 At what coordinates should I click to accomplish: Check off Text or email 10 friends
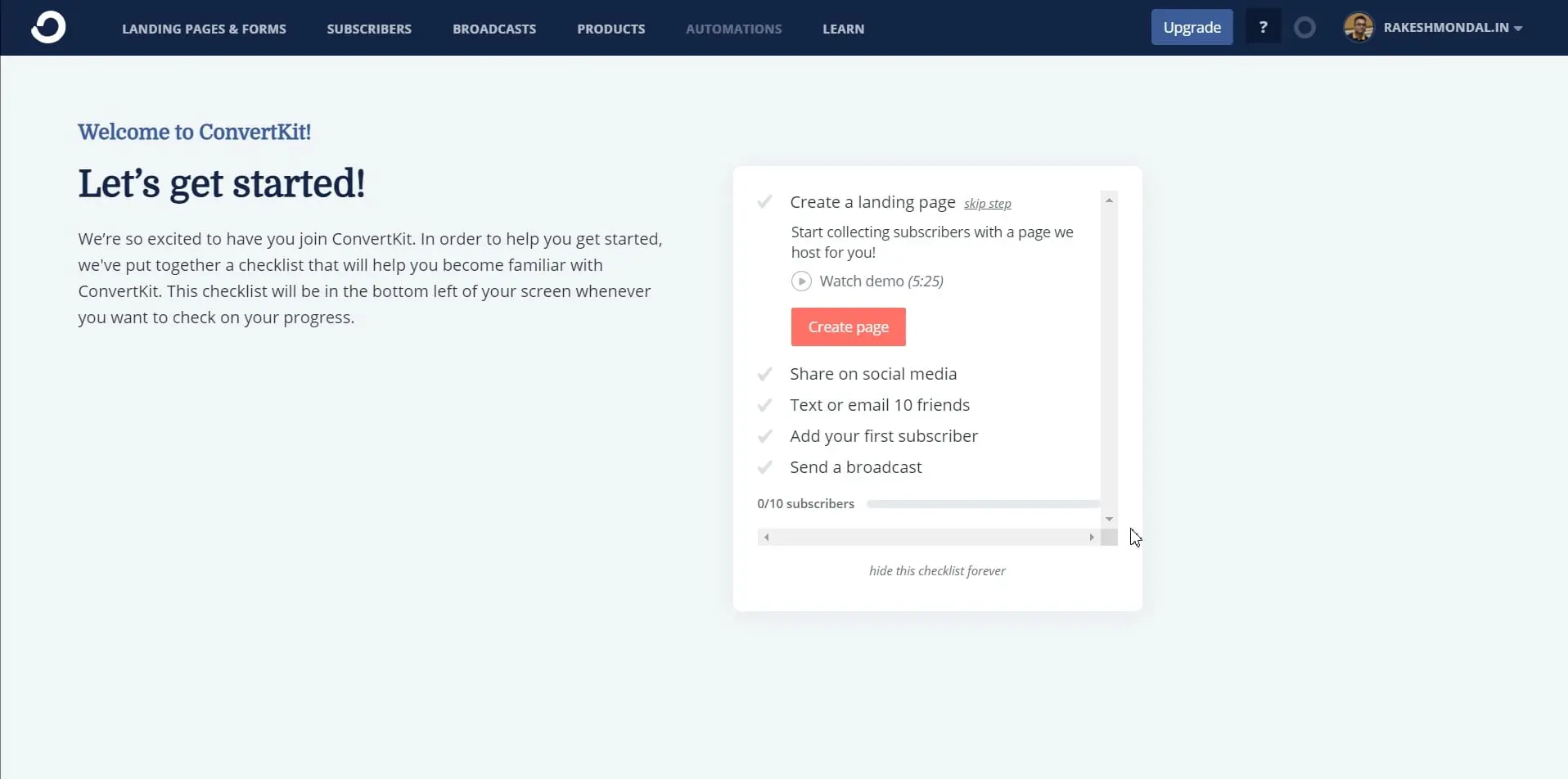tap(764, 405)
